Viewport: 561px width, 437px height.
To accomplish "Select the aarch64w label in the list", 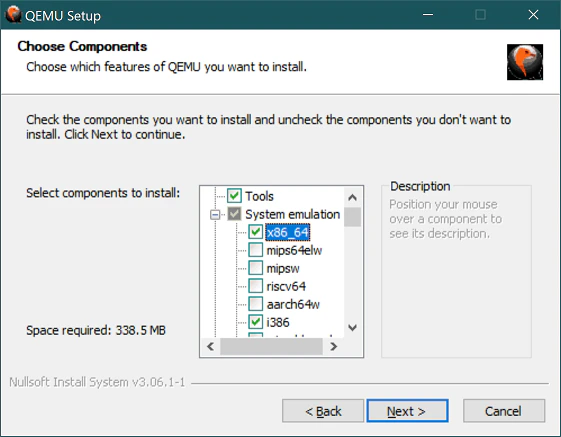I will pyautogui.click(x=293, y=304).
